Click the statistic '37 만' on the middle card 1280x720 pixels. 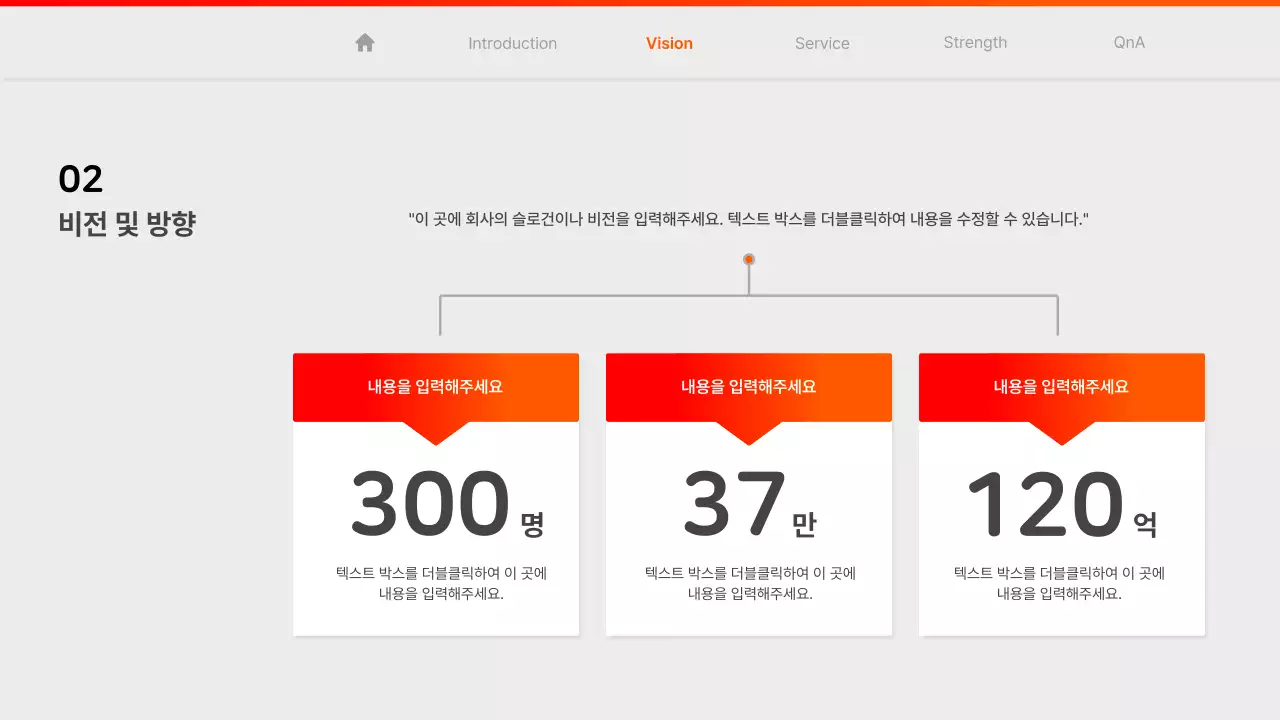(x=748, y=503)
